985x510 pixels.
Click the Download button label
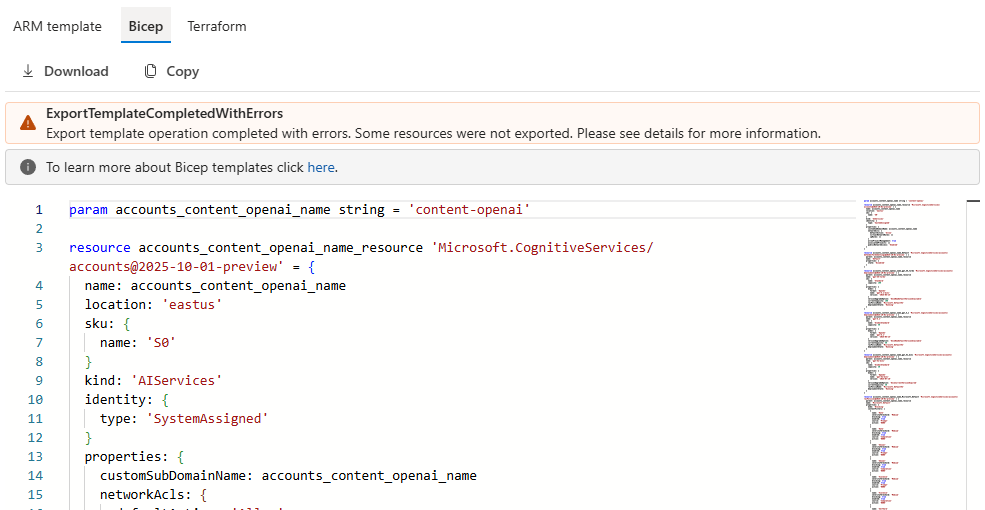pyautogui.click(x=76, y=72)
